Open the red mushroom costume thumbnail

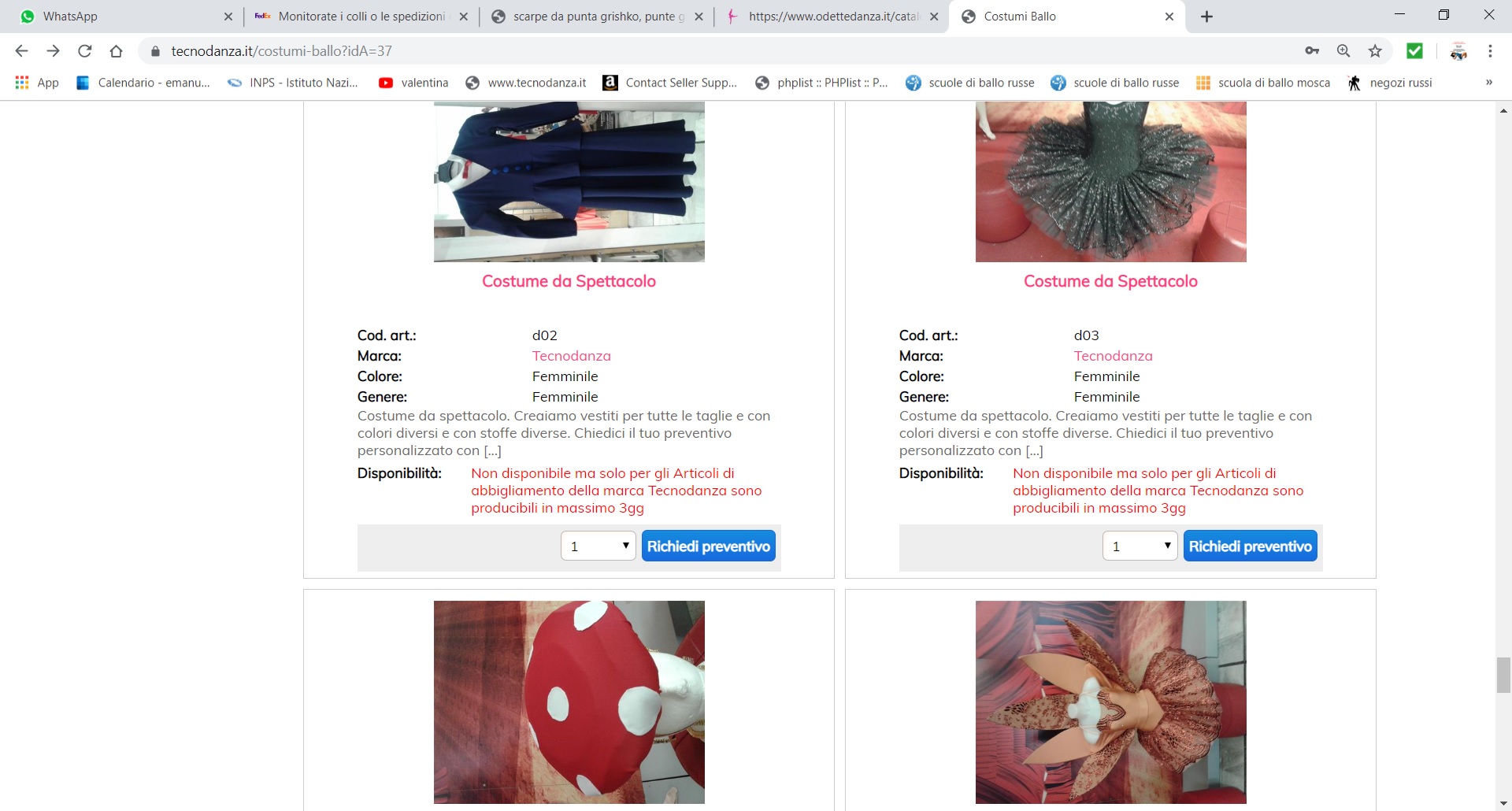click(x=569, y=702)
